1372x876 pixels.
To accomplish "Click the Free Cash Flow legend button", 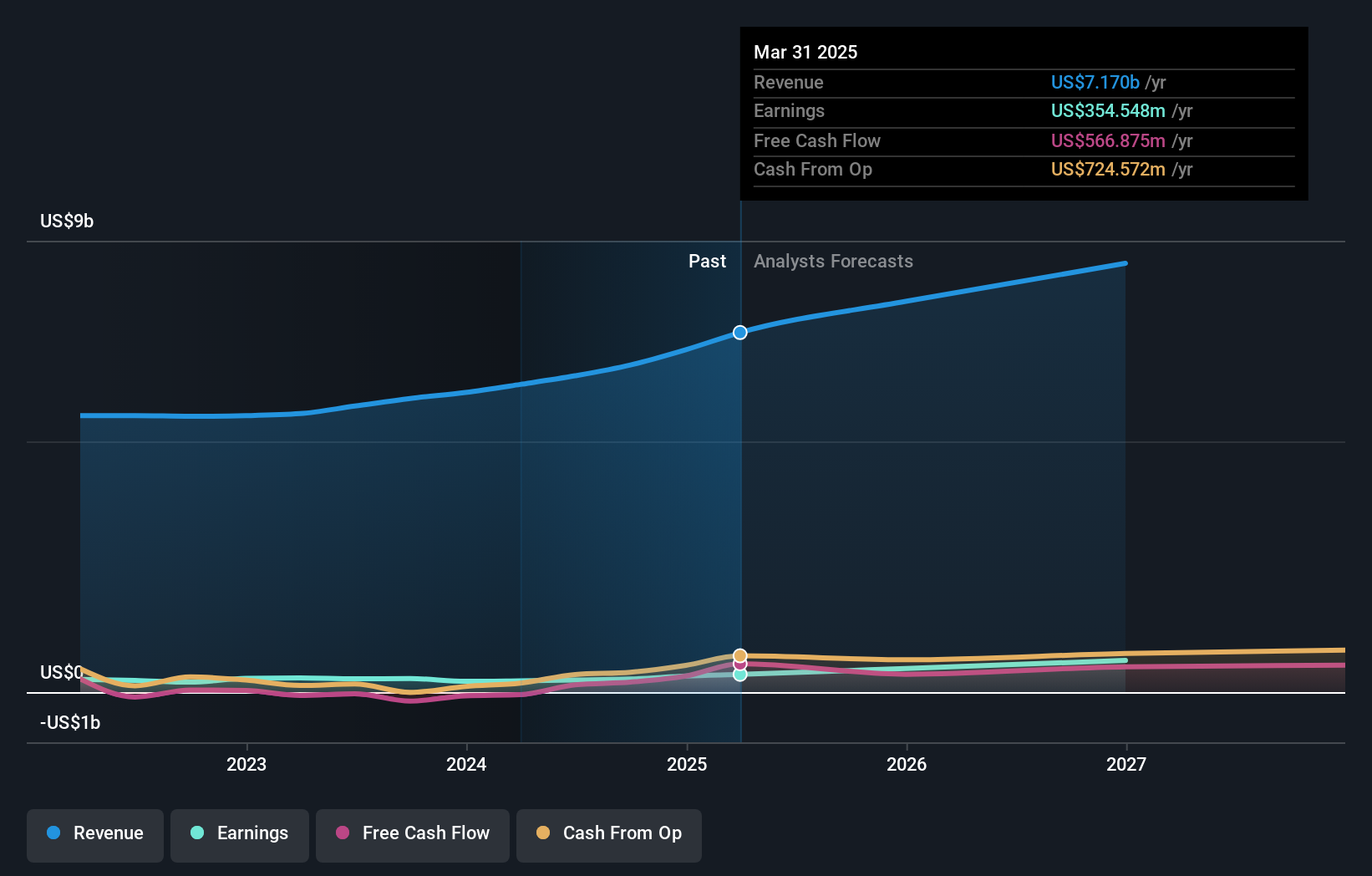I will (x=412, y=833).
